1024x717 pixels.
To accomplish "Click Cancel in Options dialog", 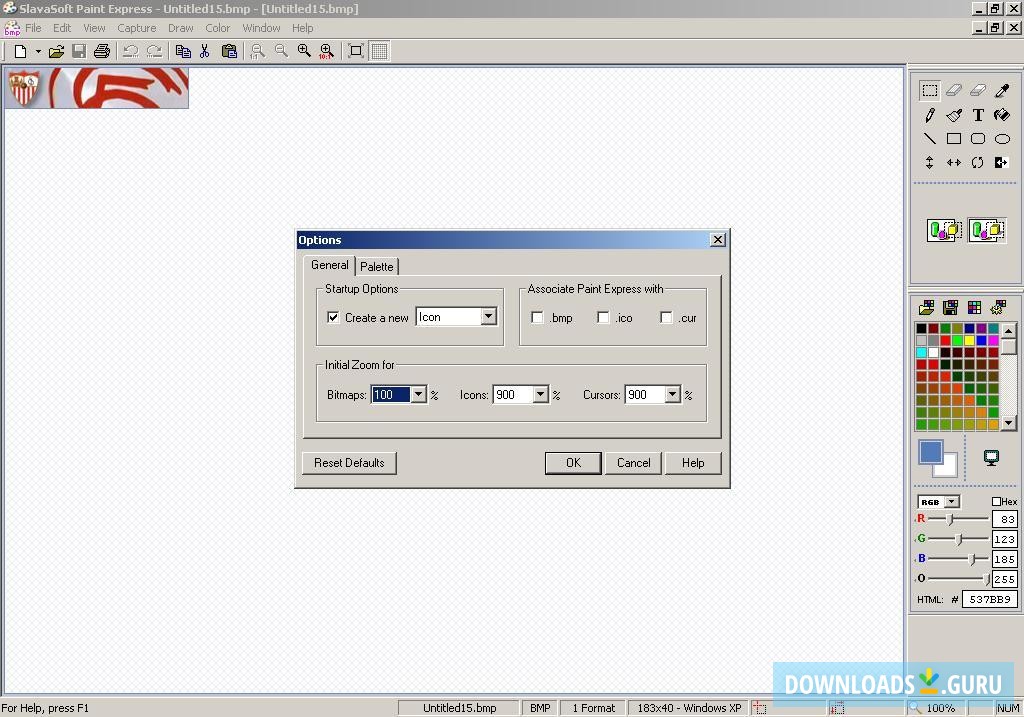I will [x=633, y=462].
